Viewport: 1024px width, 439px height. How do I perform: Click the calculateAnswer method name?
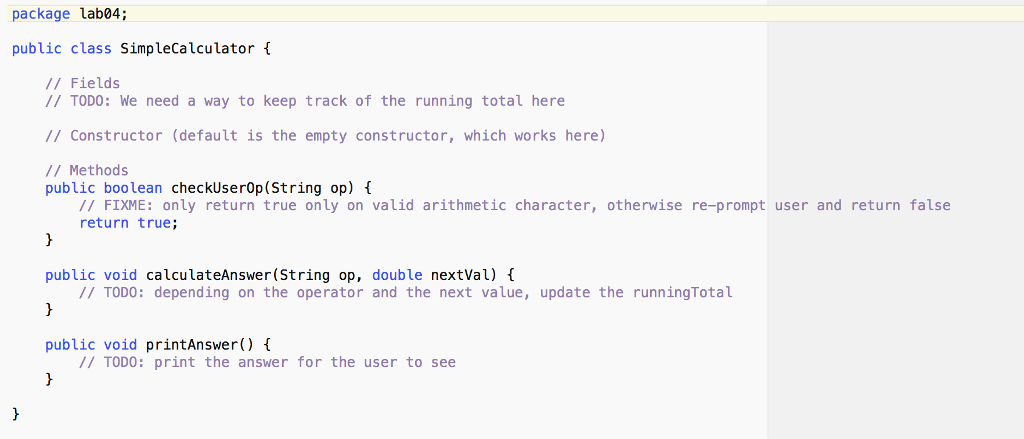[208, 275]
